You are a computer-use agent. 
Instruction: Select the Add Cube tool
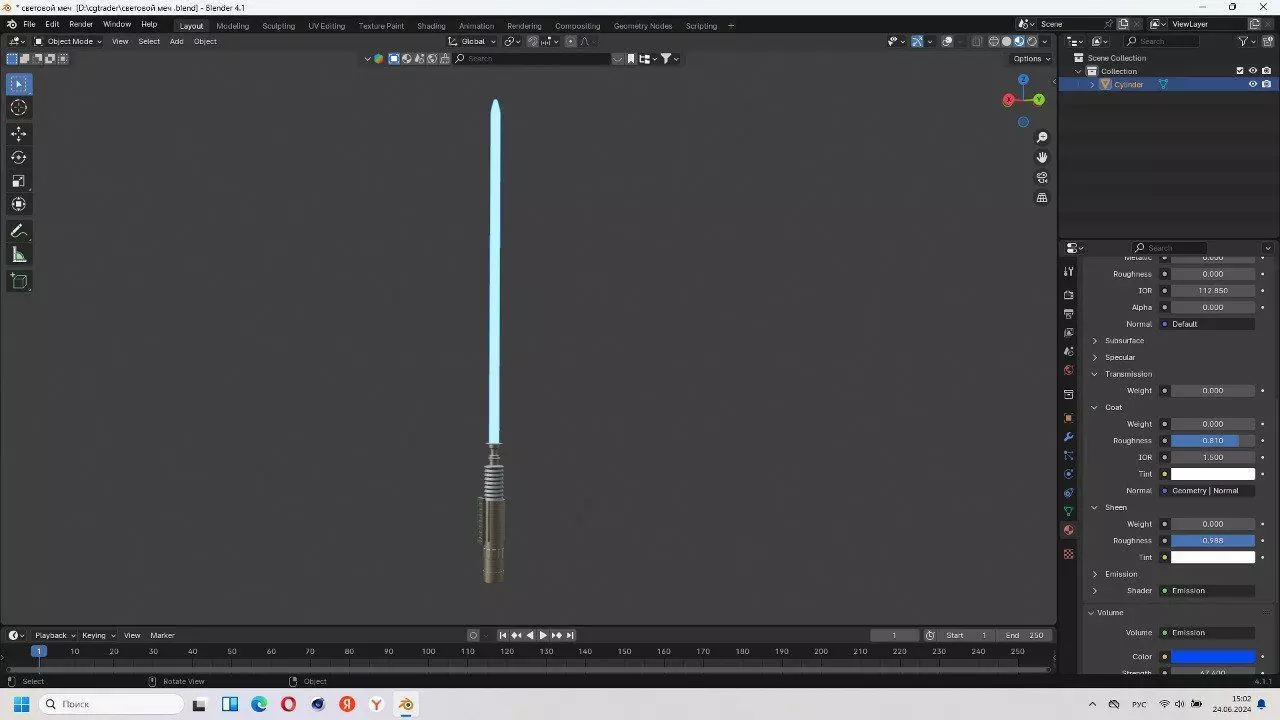pyautogui.click(x=19, y=281)
